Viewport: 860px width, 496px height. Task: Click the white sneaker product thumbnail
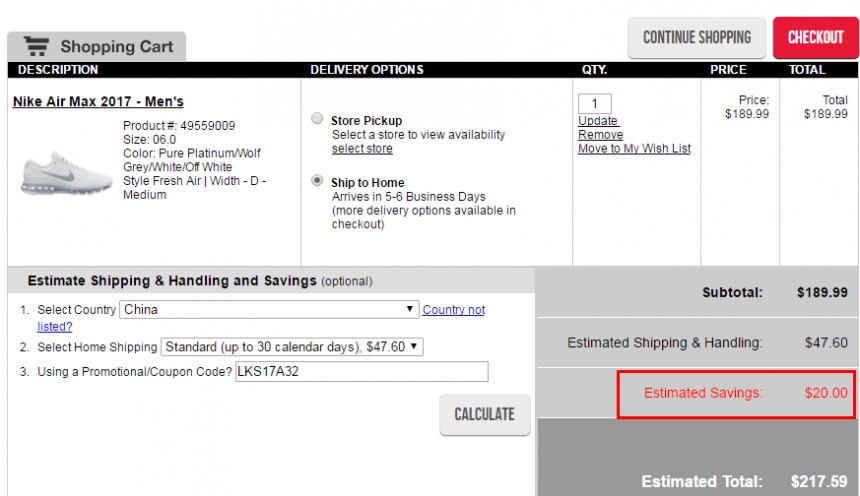tap(66, 173)
